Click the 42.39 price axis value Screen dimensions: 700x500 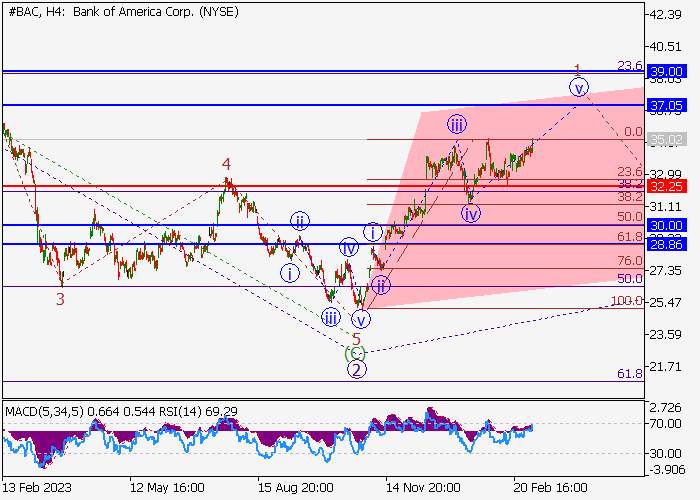pyautogui.click(x=665, y=15)
